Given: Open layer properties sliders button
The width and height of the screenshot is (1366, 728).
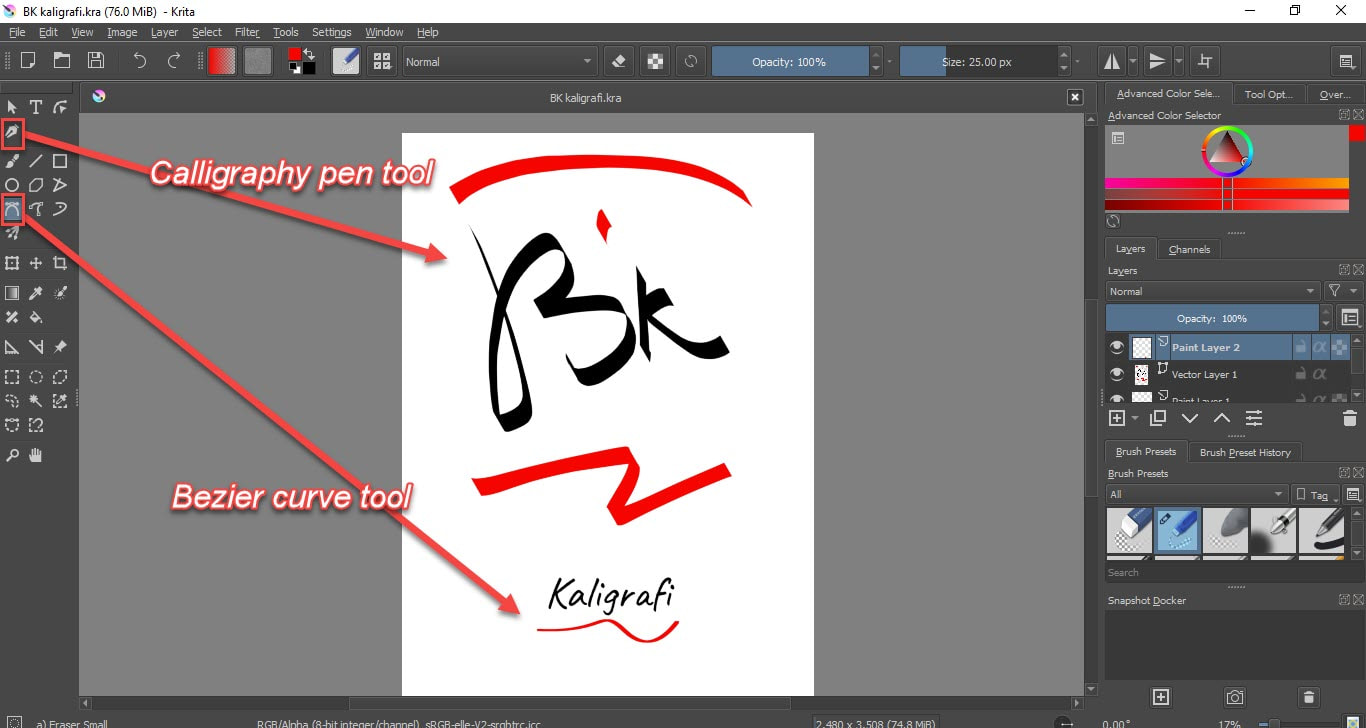Looking at the screenshot, I should coord(1254,418).
